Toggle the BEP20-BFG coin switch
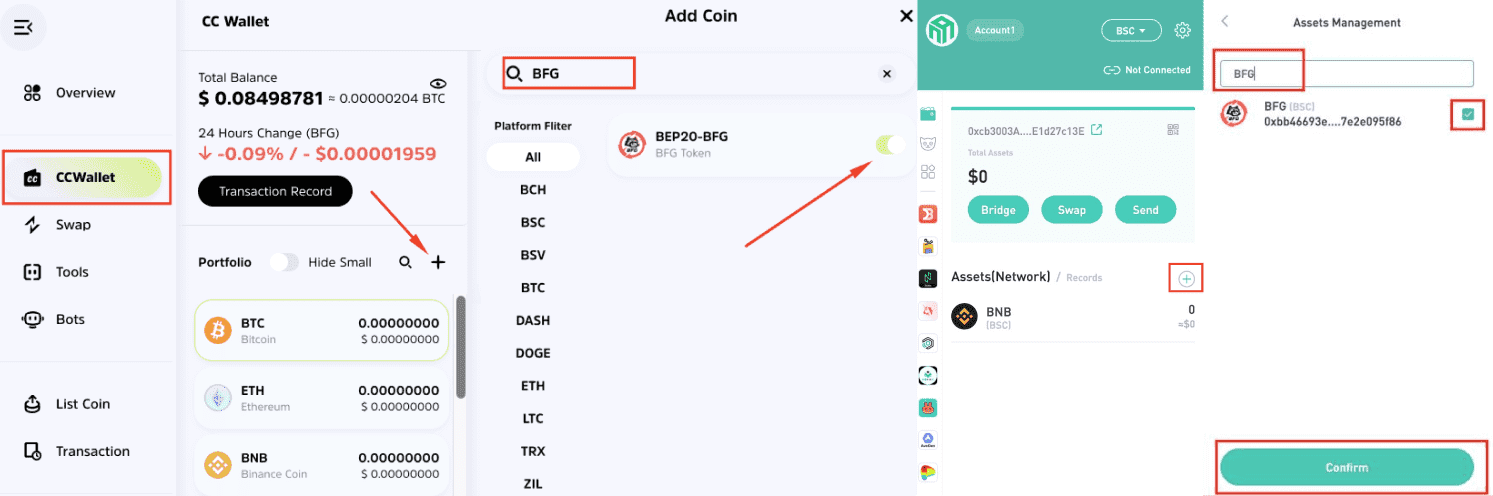The height and width of the screenshot is (496, 1493). click(x=889, y=145)
